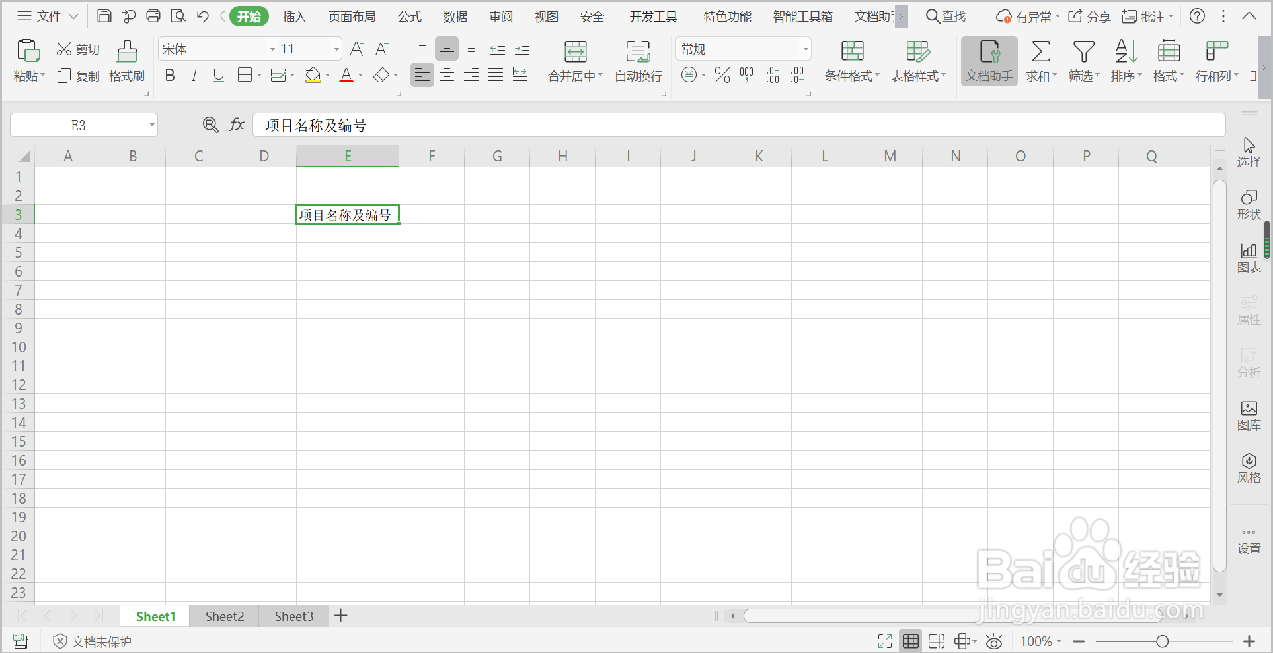
Task: Open the number format dropdown (常规)
Action: (x=806, y=49)
